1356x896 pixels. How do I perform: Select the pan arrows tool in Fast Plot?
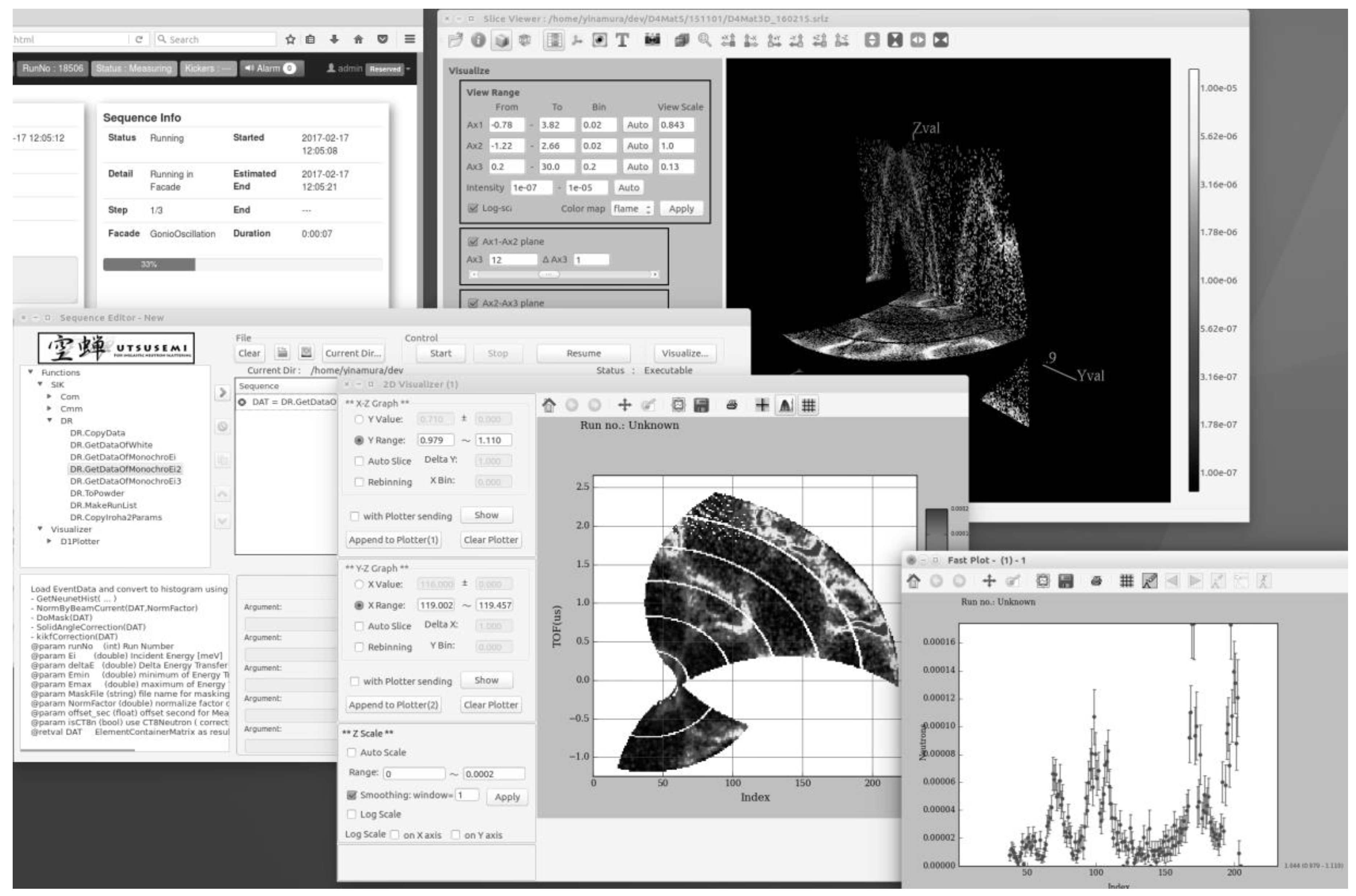coord(989,582)
